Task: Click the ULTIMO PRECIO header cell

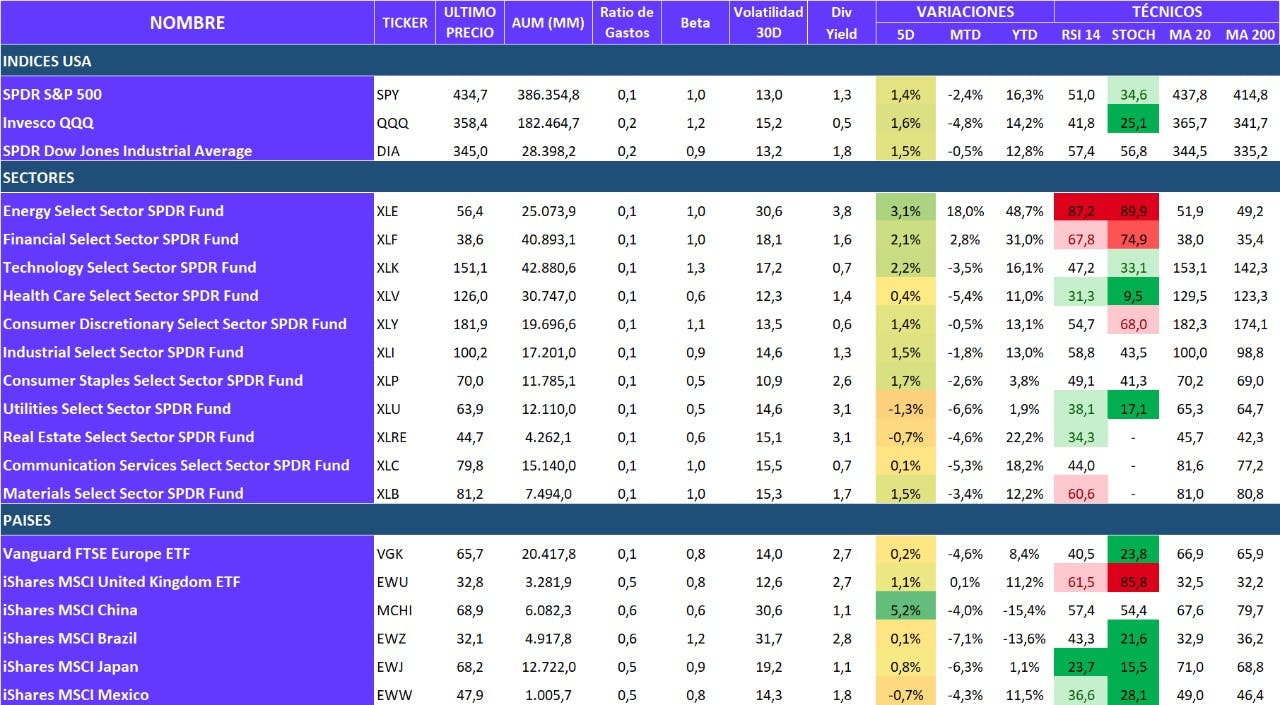Action: point(470,22)
